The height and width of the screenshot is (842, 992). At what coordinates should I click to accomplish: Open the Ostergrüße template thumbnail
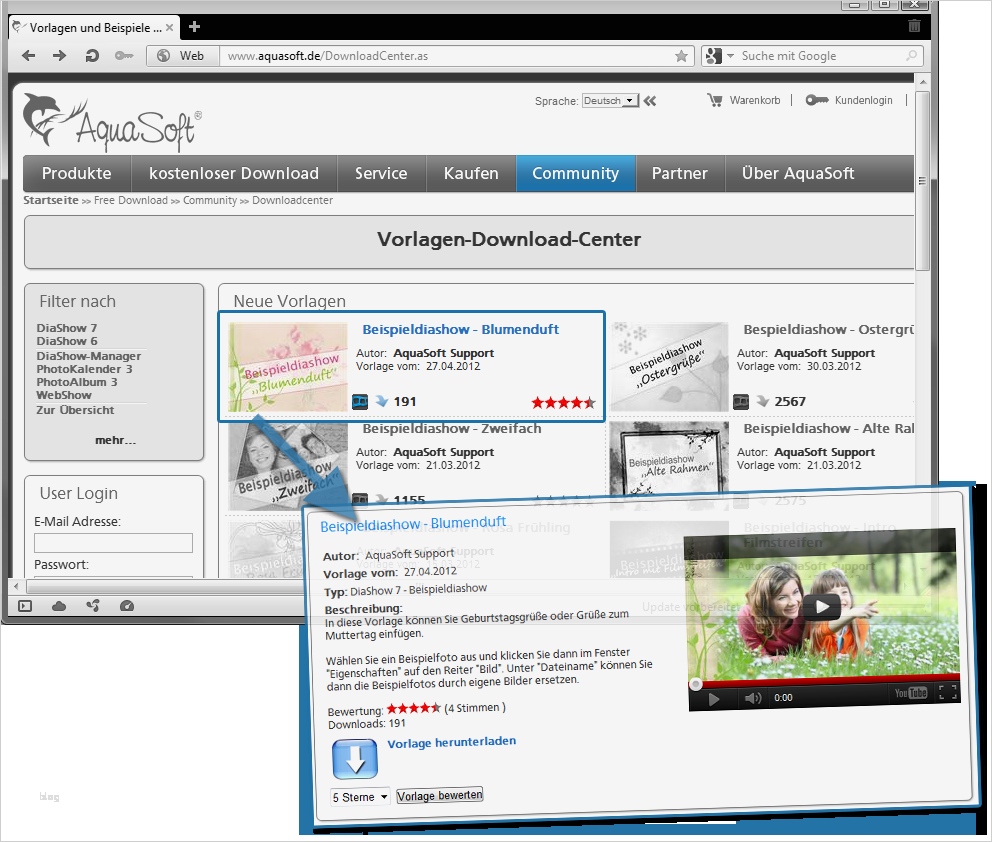point(669,367)
